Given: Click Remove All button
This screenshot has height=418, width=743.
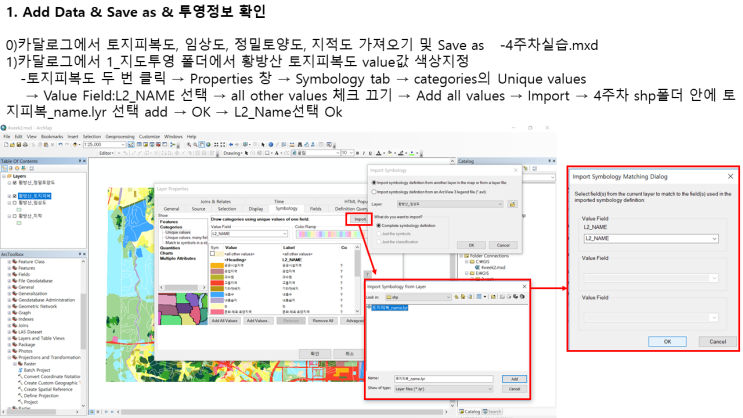Looking at the screenshot, I should click(x=323, y=320).
